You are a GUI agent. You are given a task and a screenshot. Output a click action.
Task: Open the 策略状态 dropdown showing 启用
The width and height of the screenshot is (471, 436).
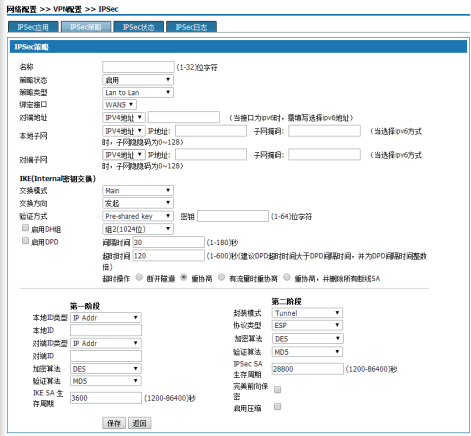pos(138,80)
